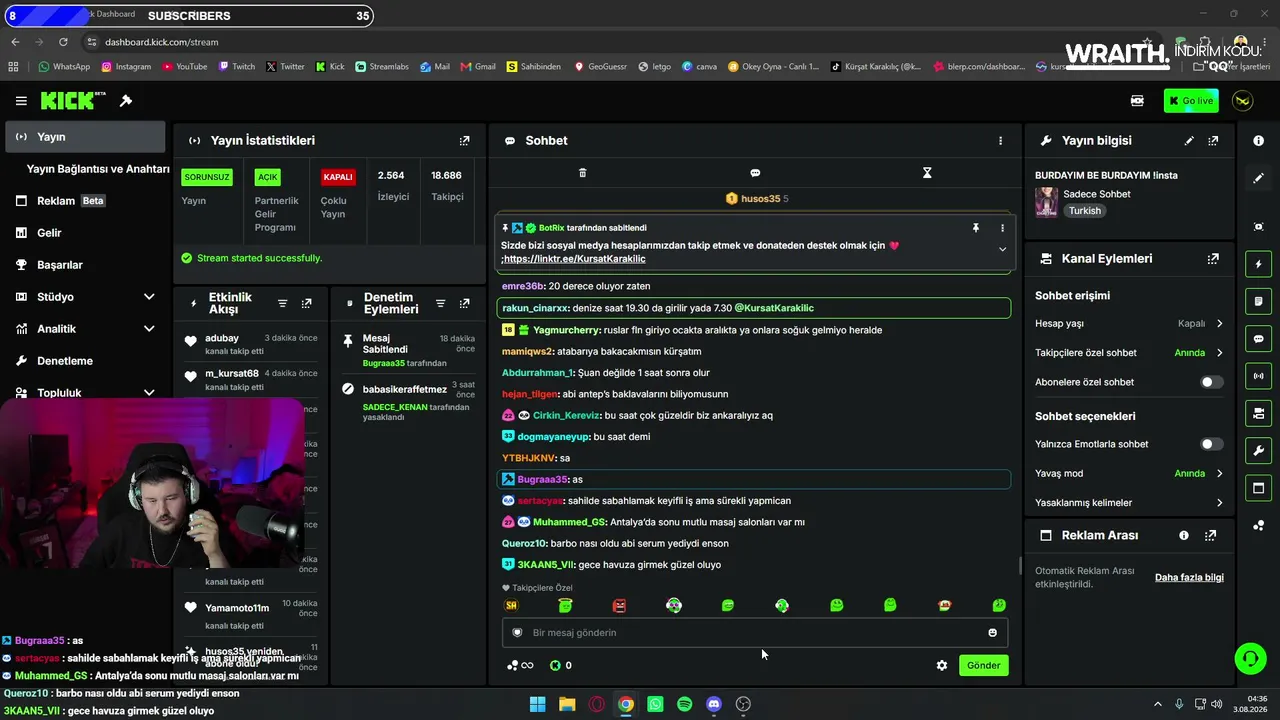Image resolution: width=1280 pixels, height=720 pixels.
Task: Expand the Topluluk sidebar section
Action: coord(149,393)
